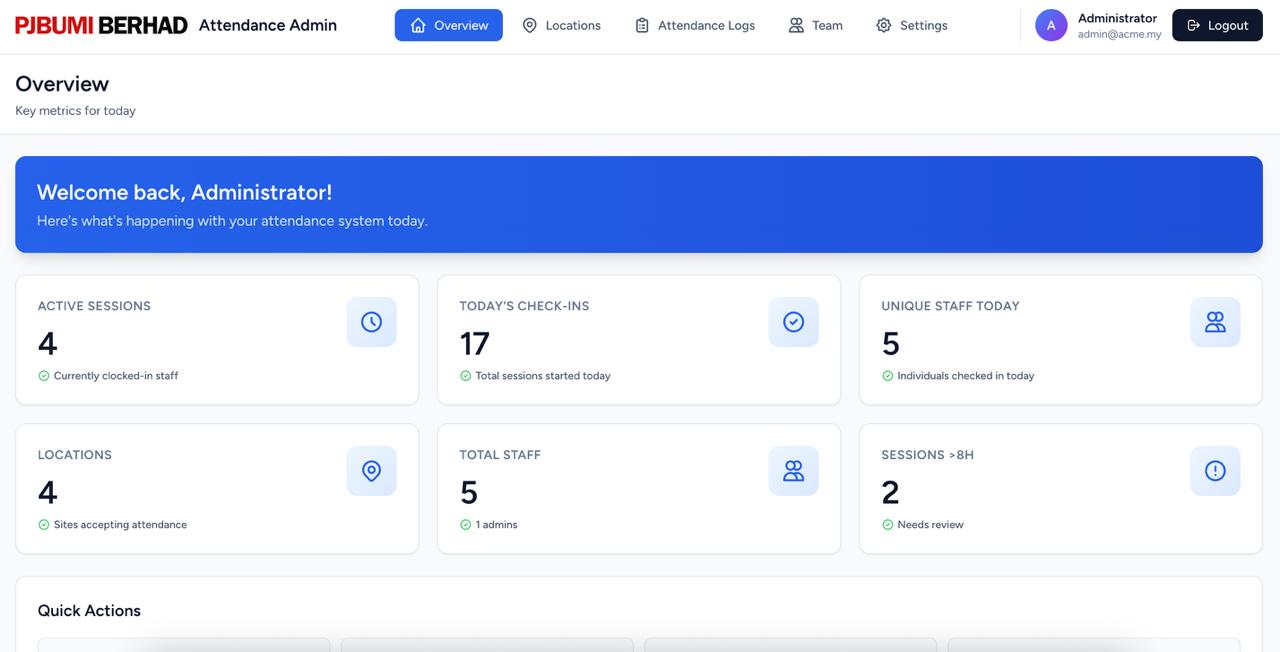This screenshot has height=652, width=1280.
Task: Click the green check beside "Needs review"
Action: (887, 525)
